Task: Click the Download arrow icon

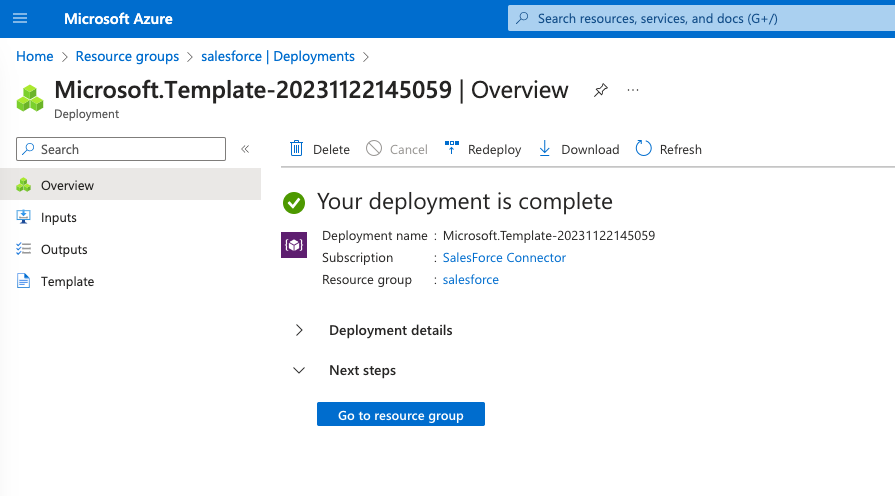Action: pyautogui.click(x=545, y=149)
